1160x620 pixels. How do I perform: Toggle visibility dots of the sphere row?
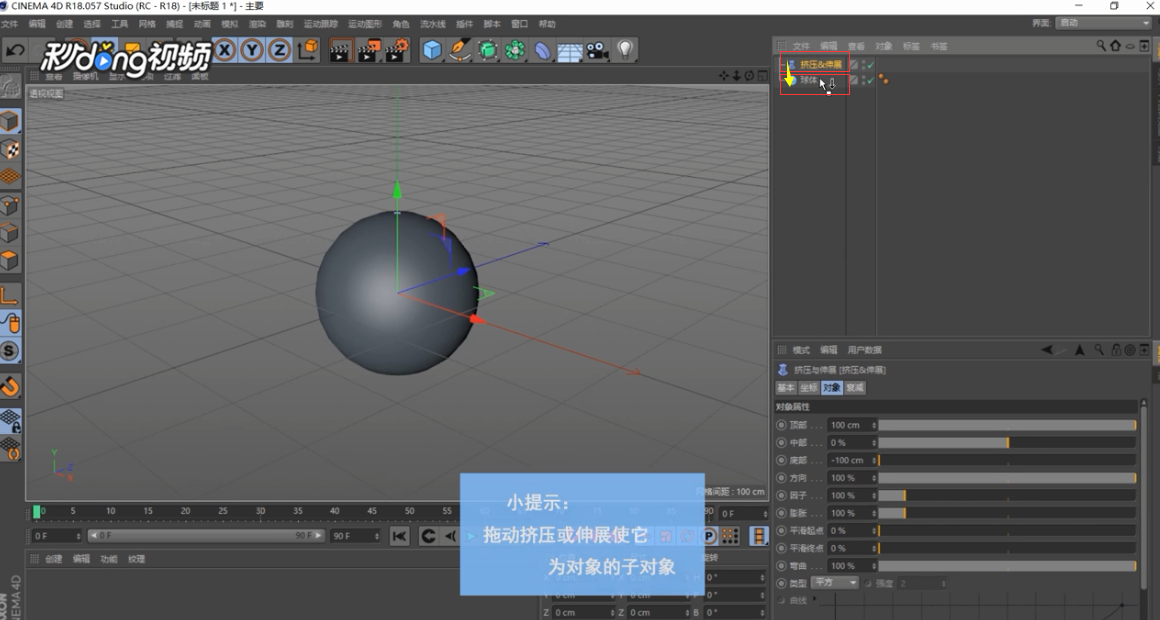coord(863,81)
